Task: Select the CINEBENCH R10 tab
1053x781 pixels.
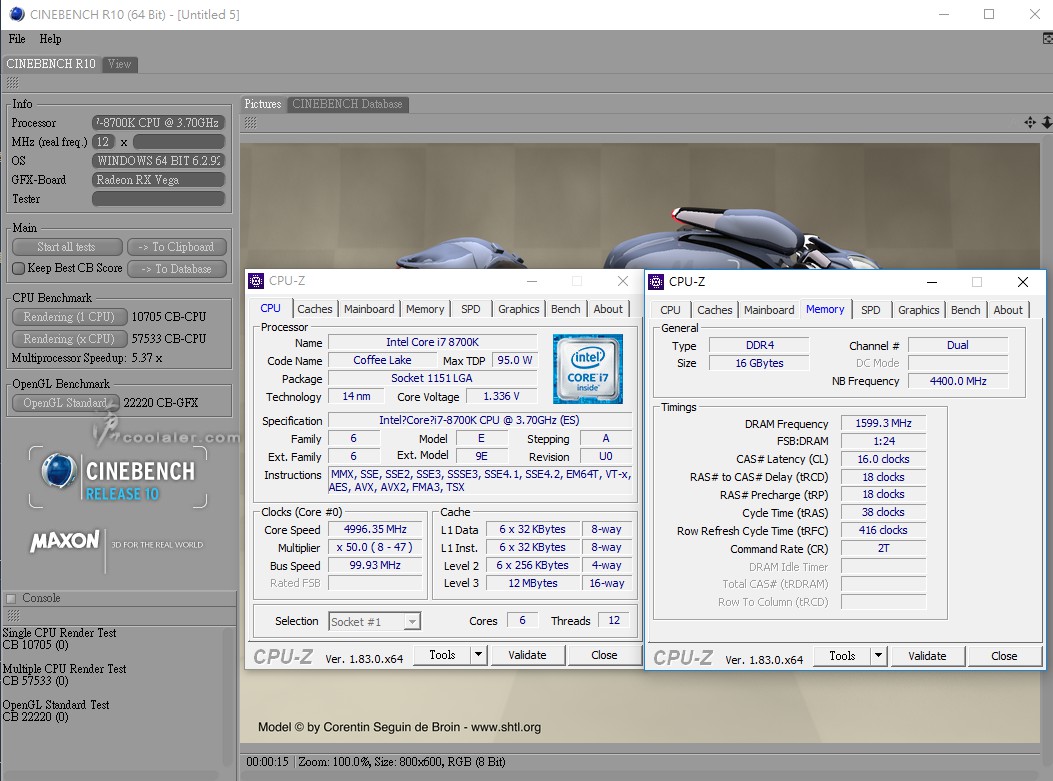Action: (51, 64)
